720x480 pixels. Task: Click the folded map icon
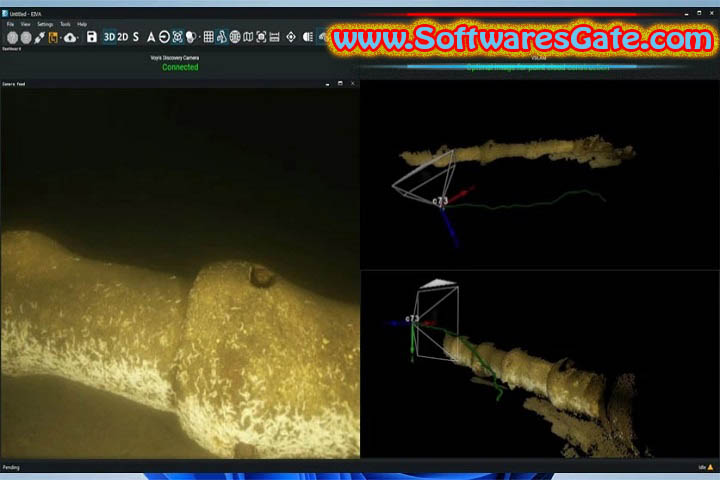point(248,37)
